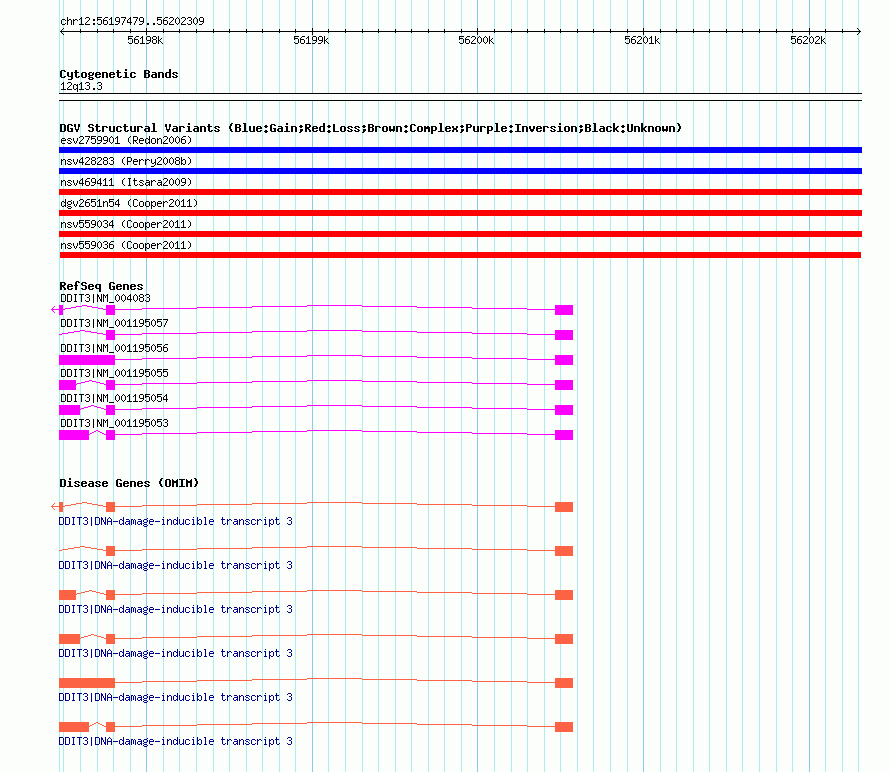Viewport: 890px width, 772px height.
Task: Click the left arrow of first OMIM transcript
Action: 54,506
